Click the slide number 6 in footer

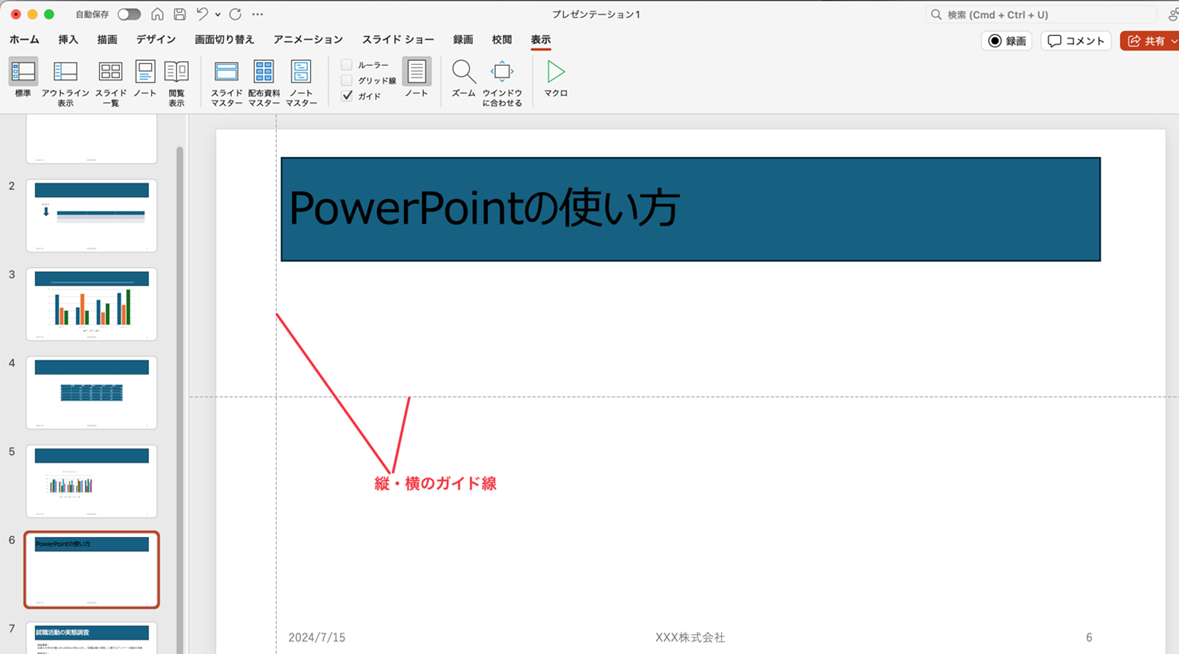coord(1089,637)
